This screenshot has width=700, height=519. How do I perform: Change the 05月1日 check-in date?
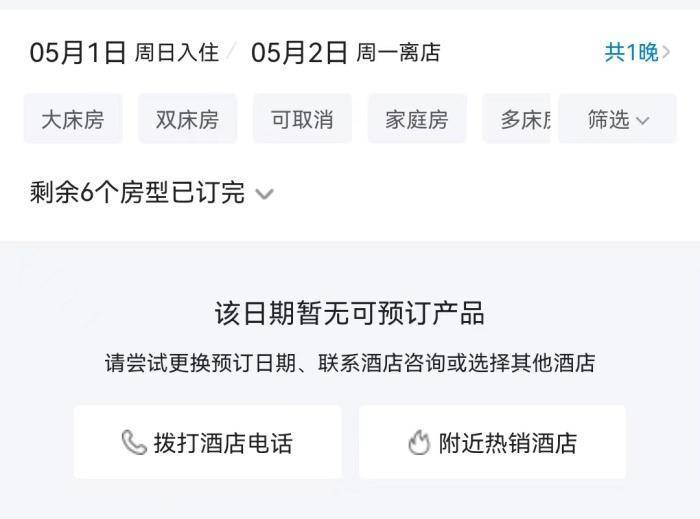point(78,52)
